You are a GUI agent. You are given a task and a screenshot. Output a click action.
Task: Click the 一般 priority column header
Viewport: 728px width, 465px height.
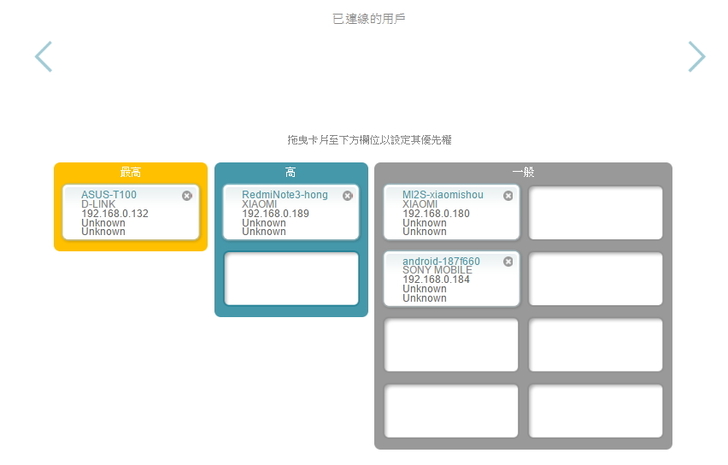523,172
